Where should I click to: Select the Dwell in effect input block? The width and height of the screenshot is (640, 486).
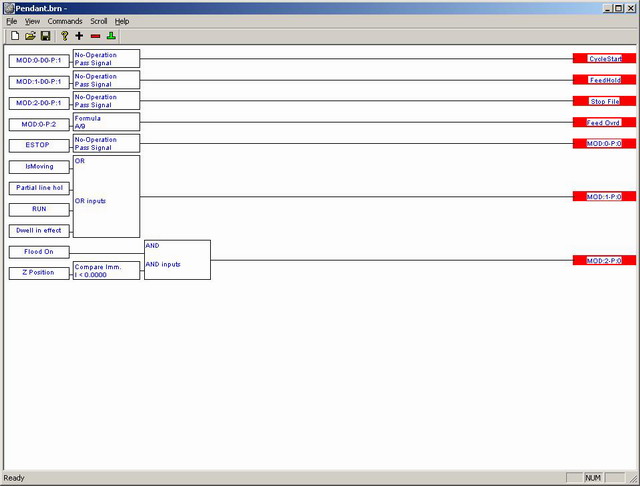(x=39, y=231)
